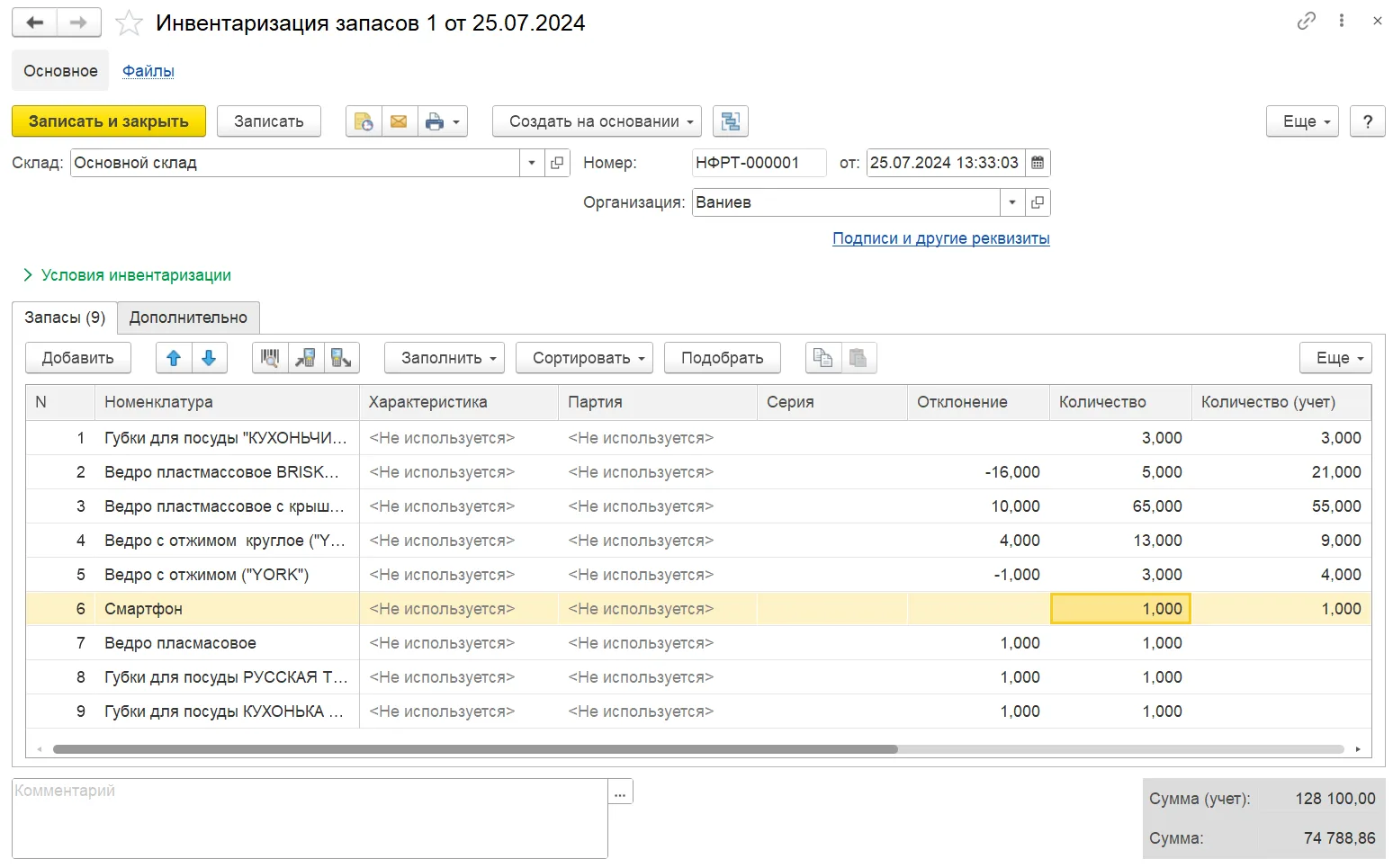Open comment editor with the ellipsis button

point(620,792)
